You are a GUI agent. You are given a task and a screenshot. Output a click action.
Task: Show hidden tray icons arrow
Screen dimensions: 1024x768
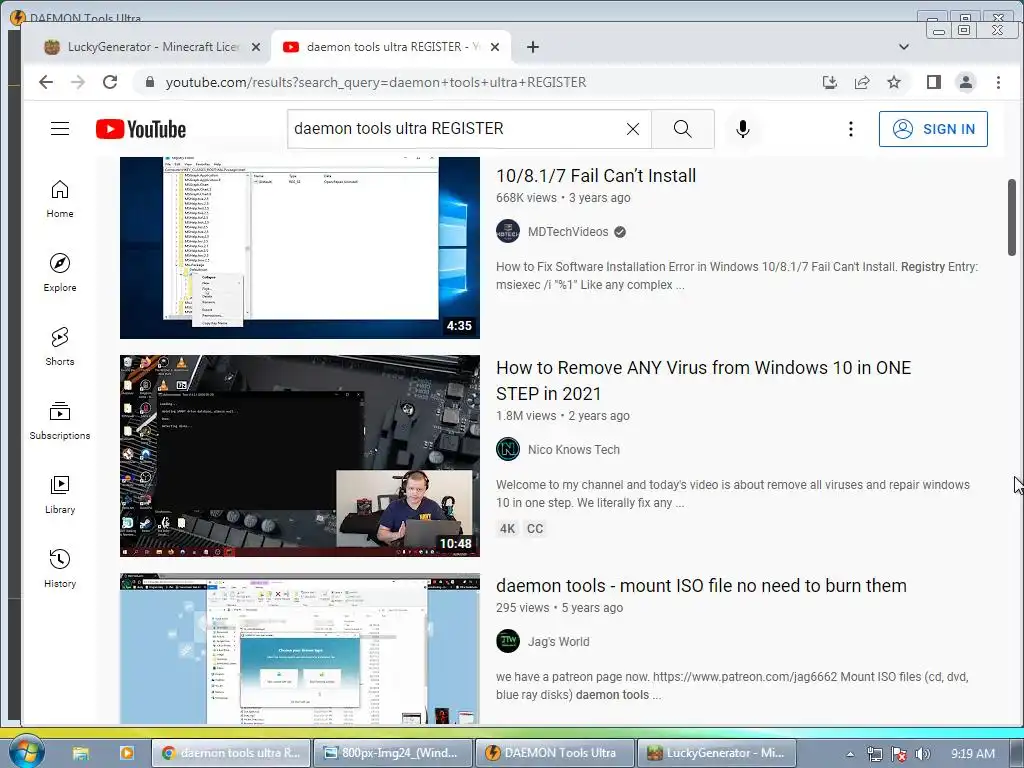(x=850, y=754)
